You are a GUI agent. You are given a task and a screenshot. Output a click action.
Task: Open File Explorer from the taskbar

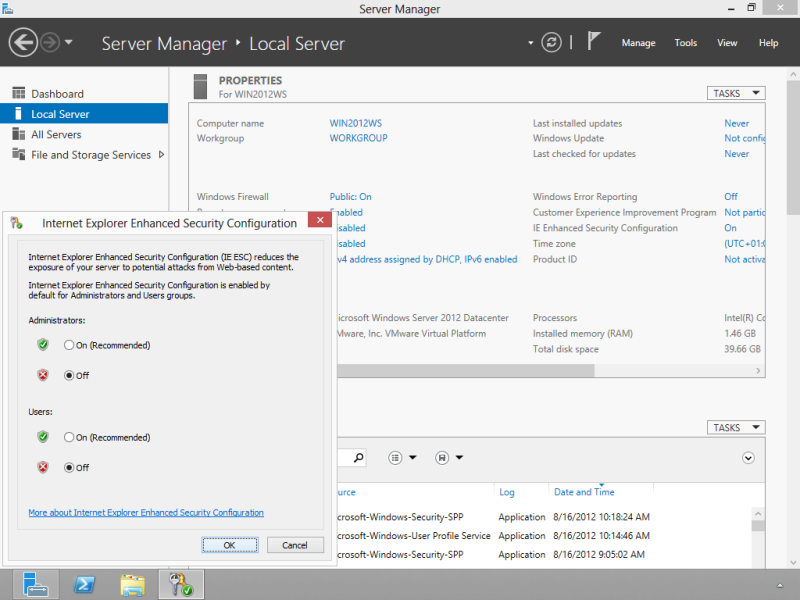coord(133,585)
